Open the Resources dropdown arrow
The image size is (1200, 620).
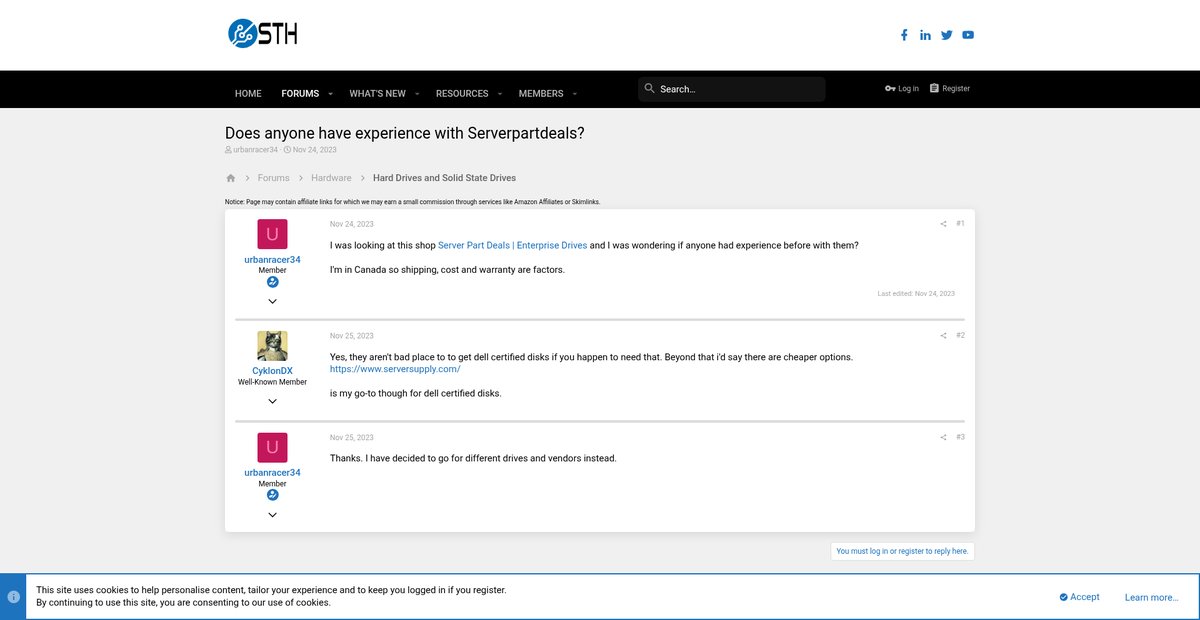(x=499, y=94)
